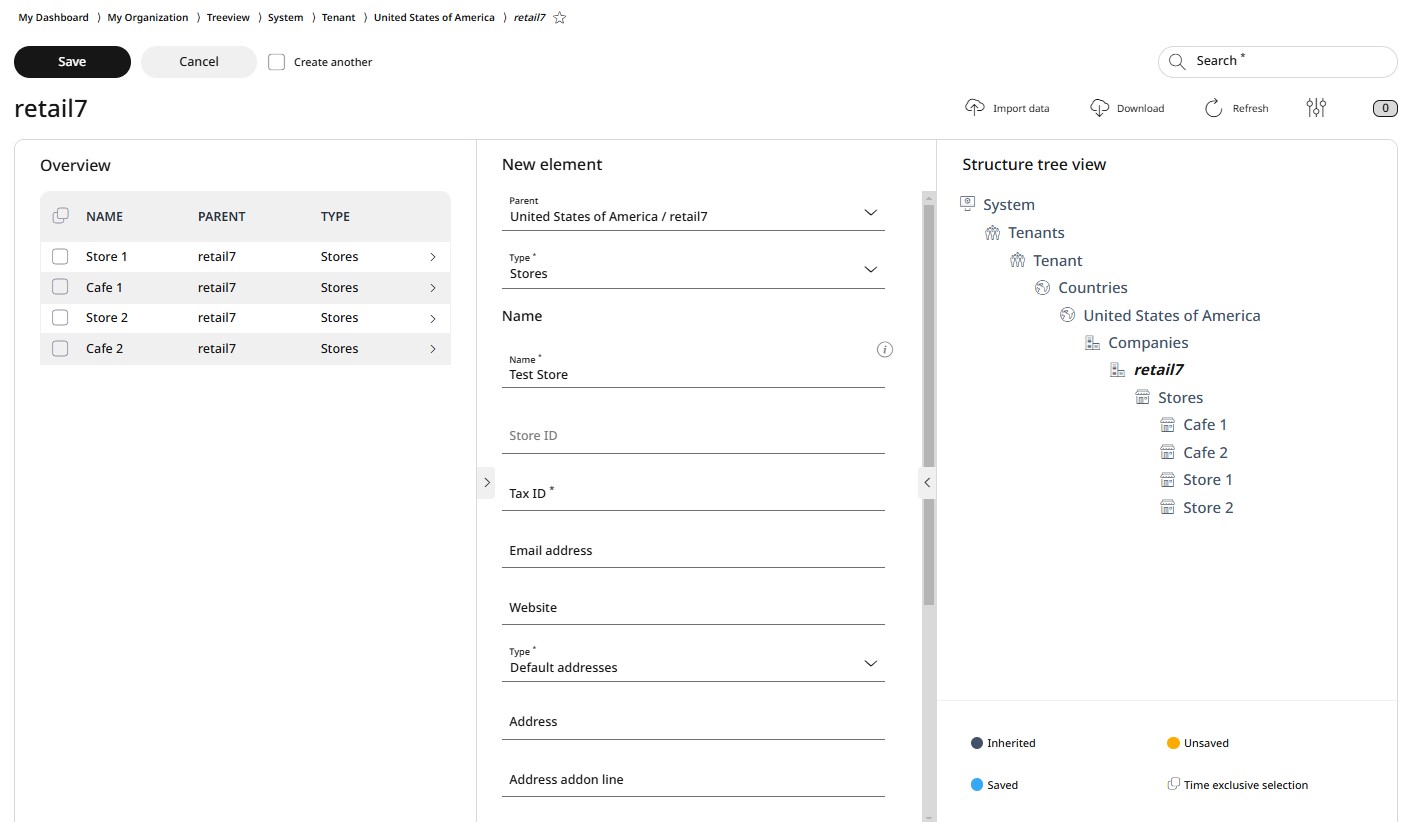The image size is (1407, 822).
Task: Focus the Store ID input field
Action: point(693,435)
